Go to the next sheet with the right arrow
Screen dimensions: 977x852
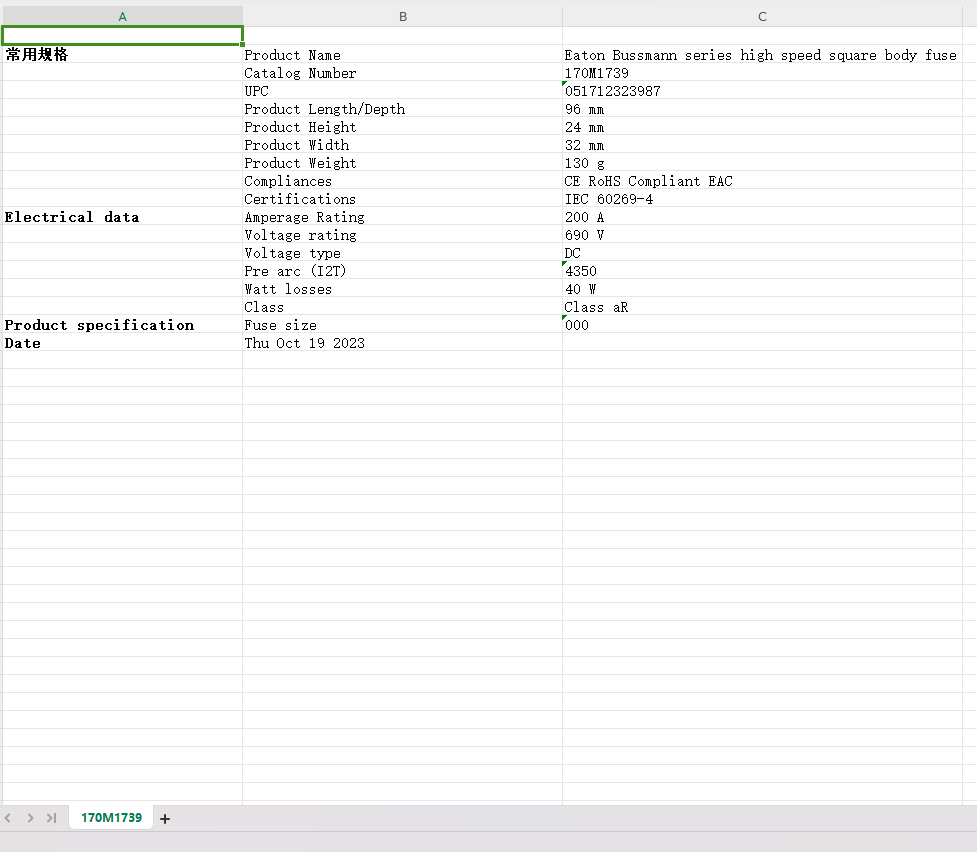click(x=30, y=818)
